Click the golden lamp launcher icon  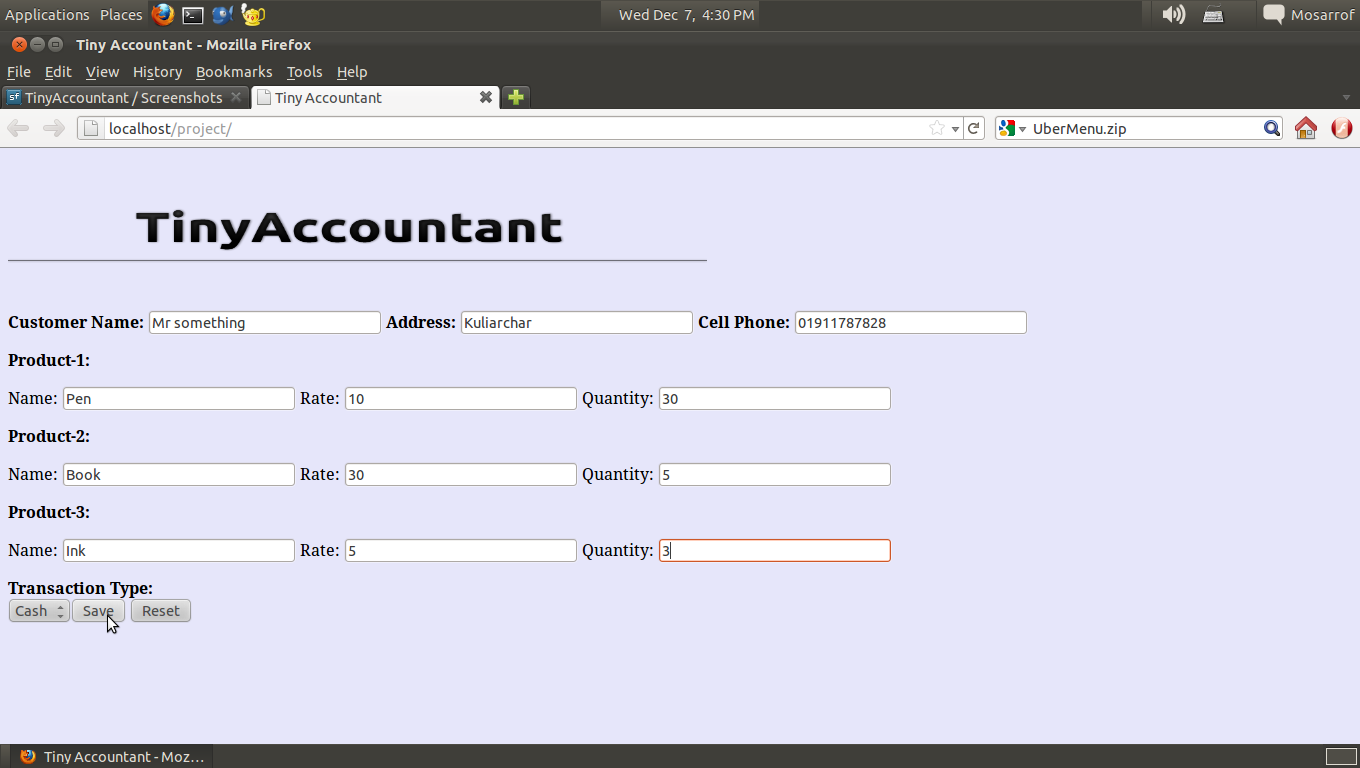coord(252,14)
